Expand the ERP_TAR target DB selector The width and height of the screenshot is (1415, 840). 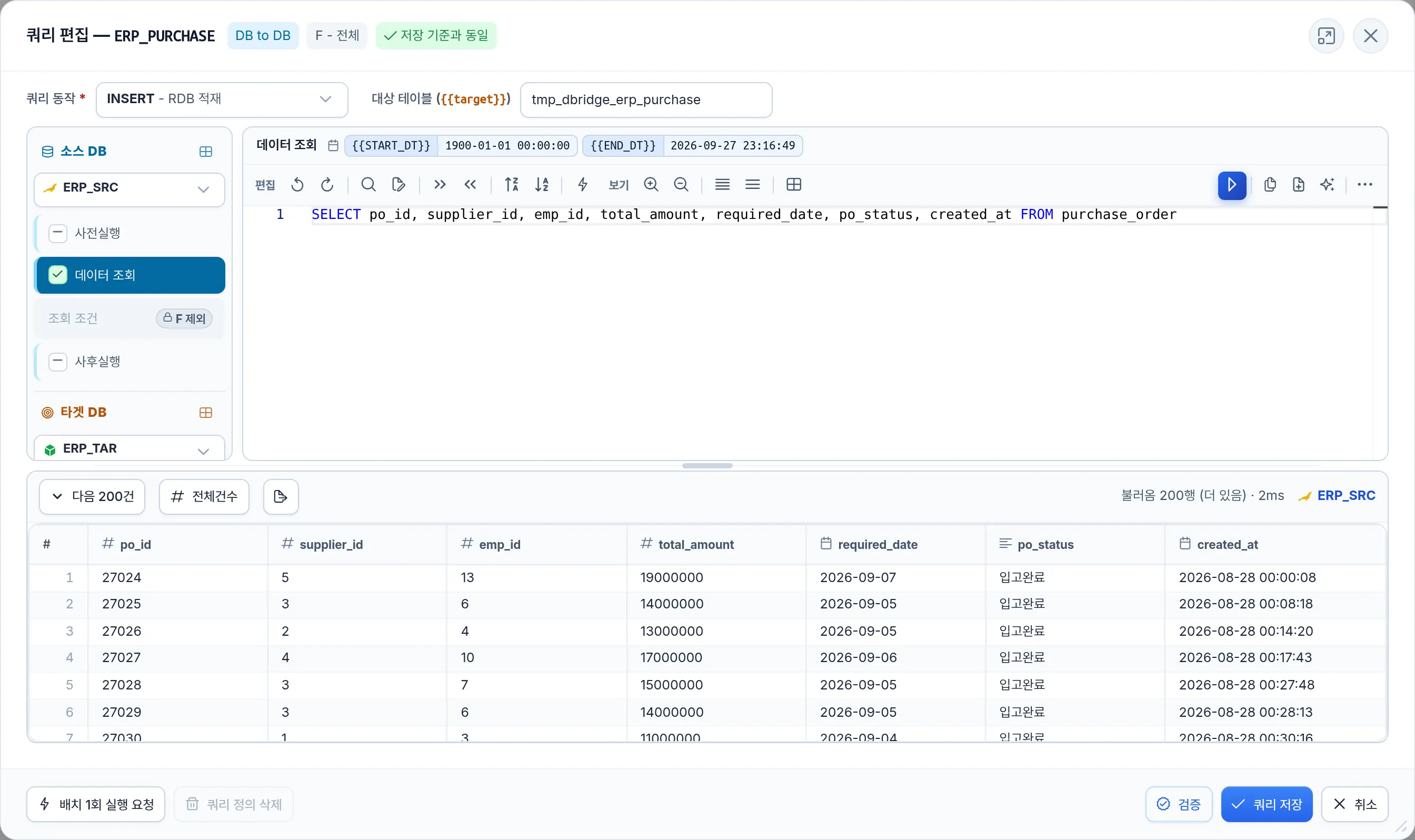129,448
